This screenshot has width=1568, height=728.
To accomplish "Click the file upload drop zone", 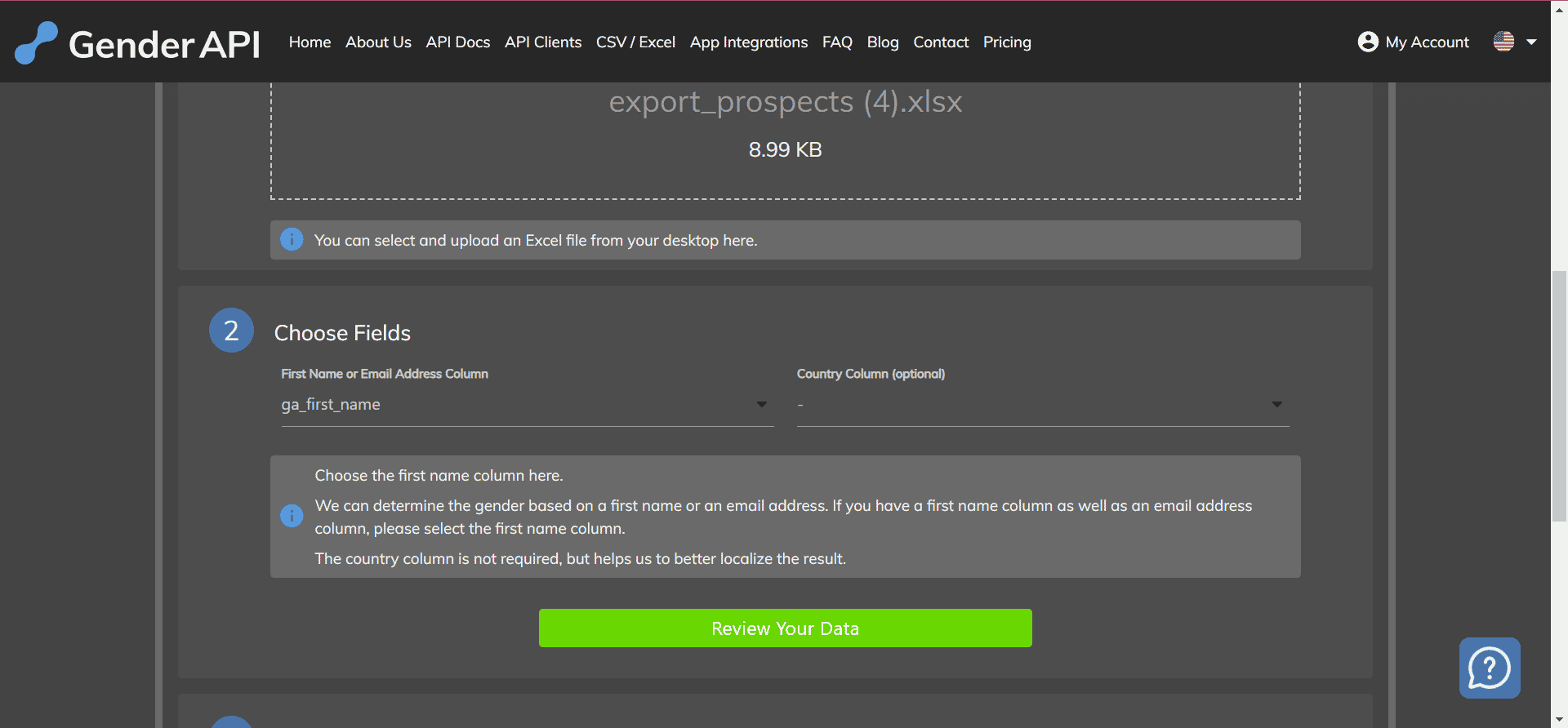I will [785, 140].
